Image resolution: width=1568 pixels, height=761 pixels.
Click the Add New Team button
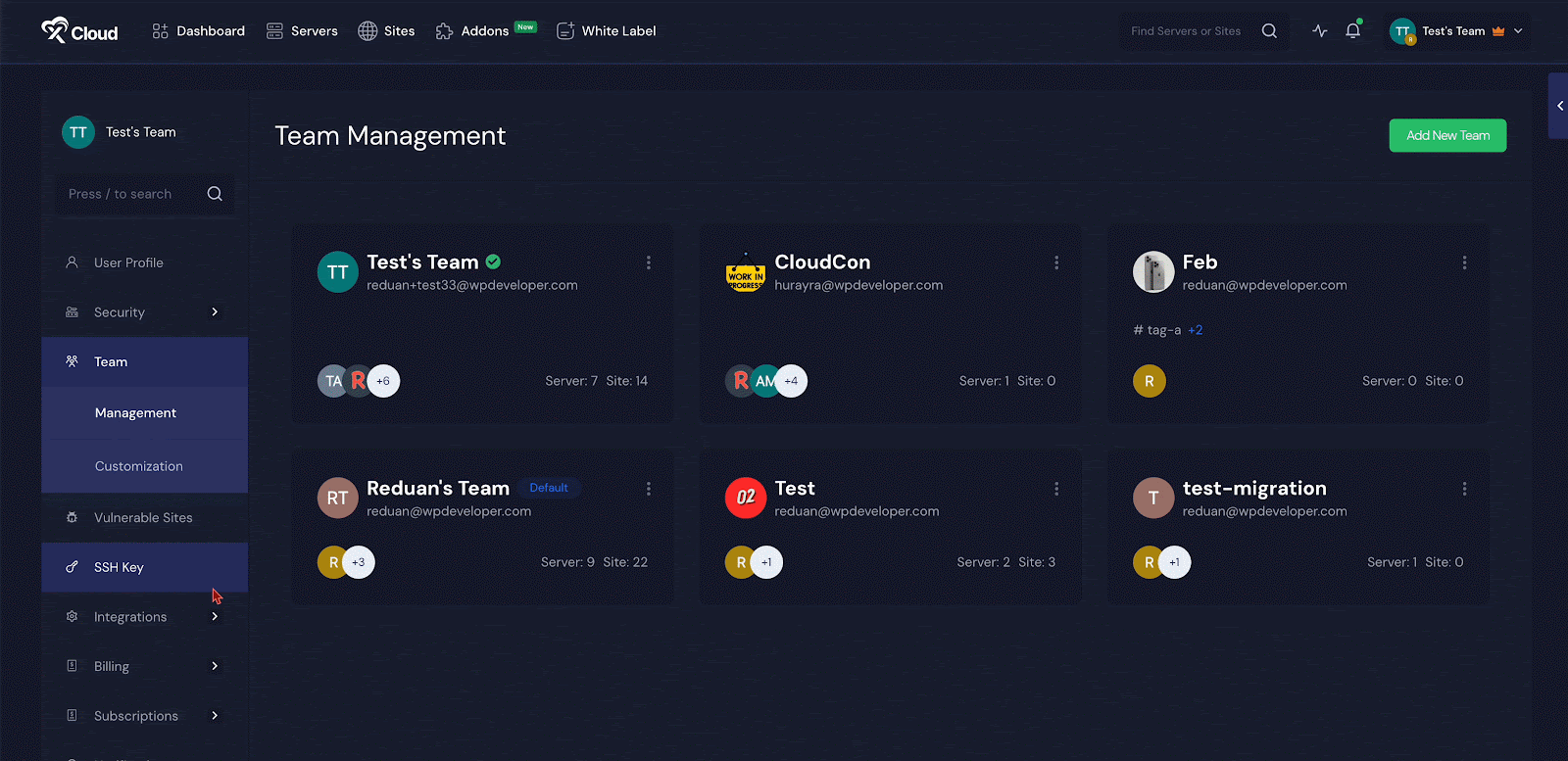(x=1447, y=135)
